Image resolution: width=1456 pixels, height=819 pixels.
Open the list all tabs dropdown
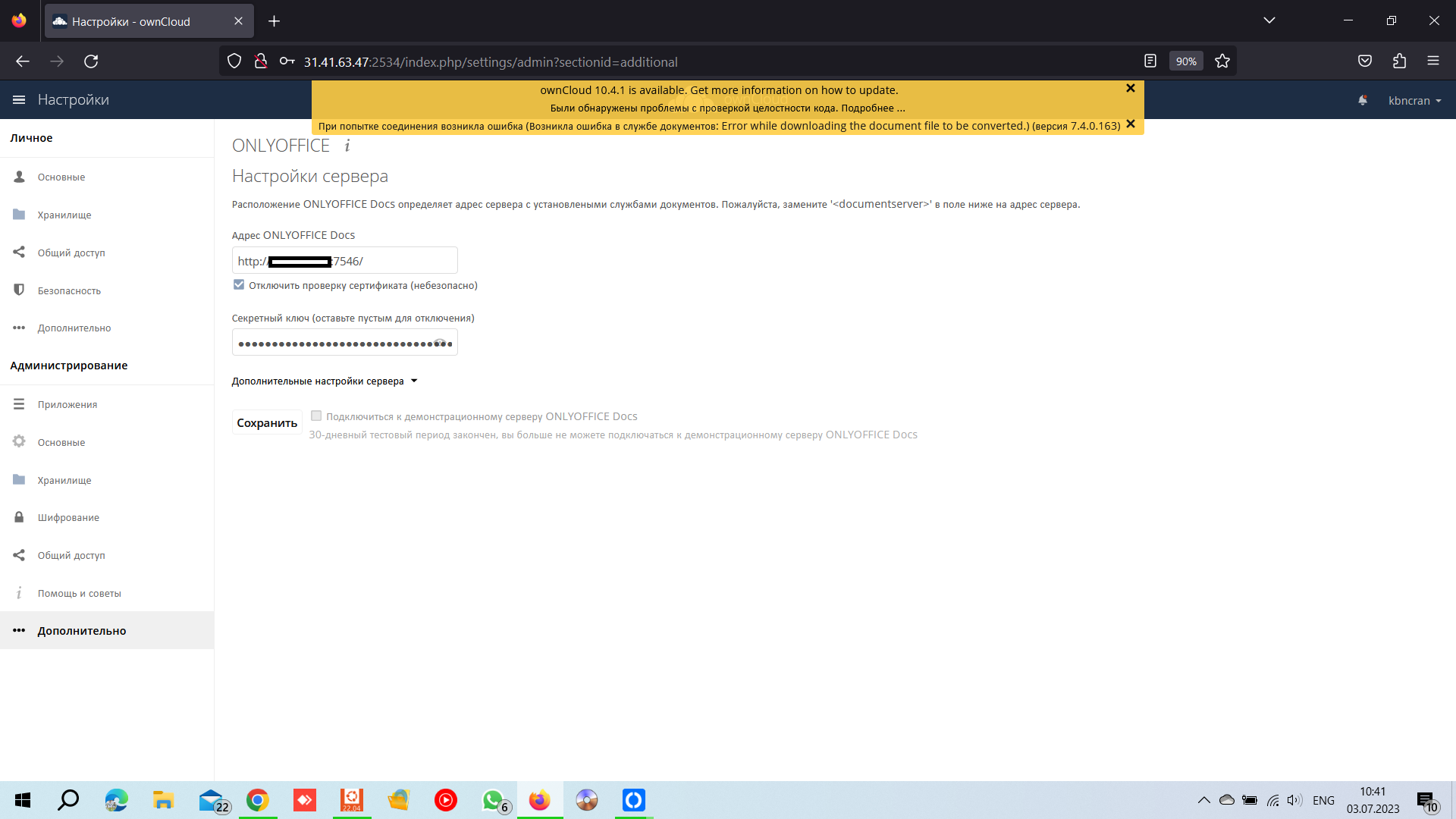coord(1269,20)
